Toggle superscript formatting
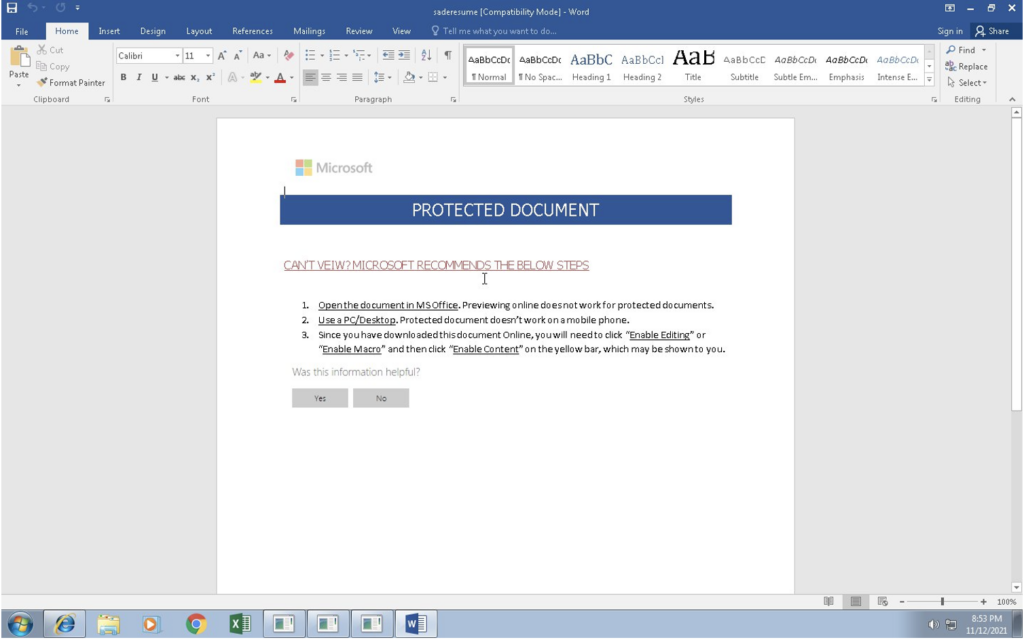Screen dimensions: 1024x642 click(x=210, y=77)
